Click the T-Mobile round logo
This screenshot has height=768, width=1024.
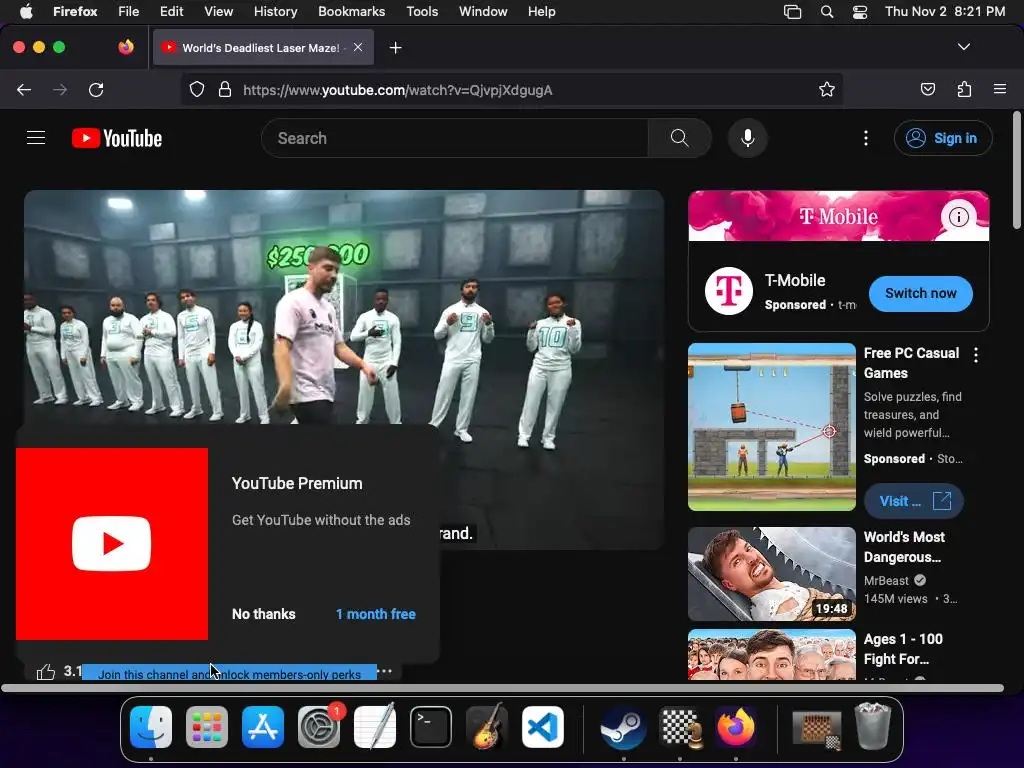729,291
